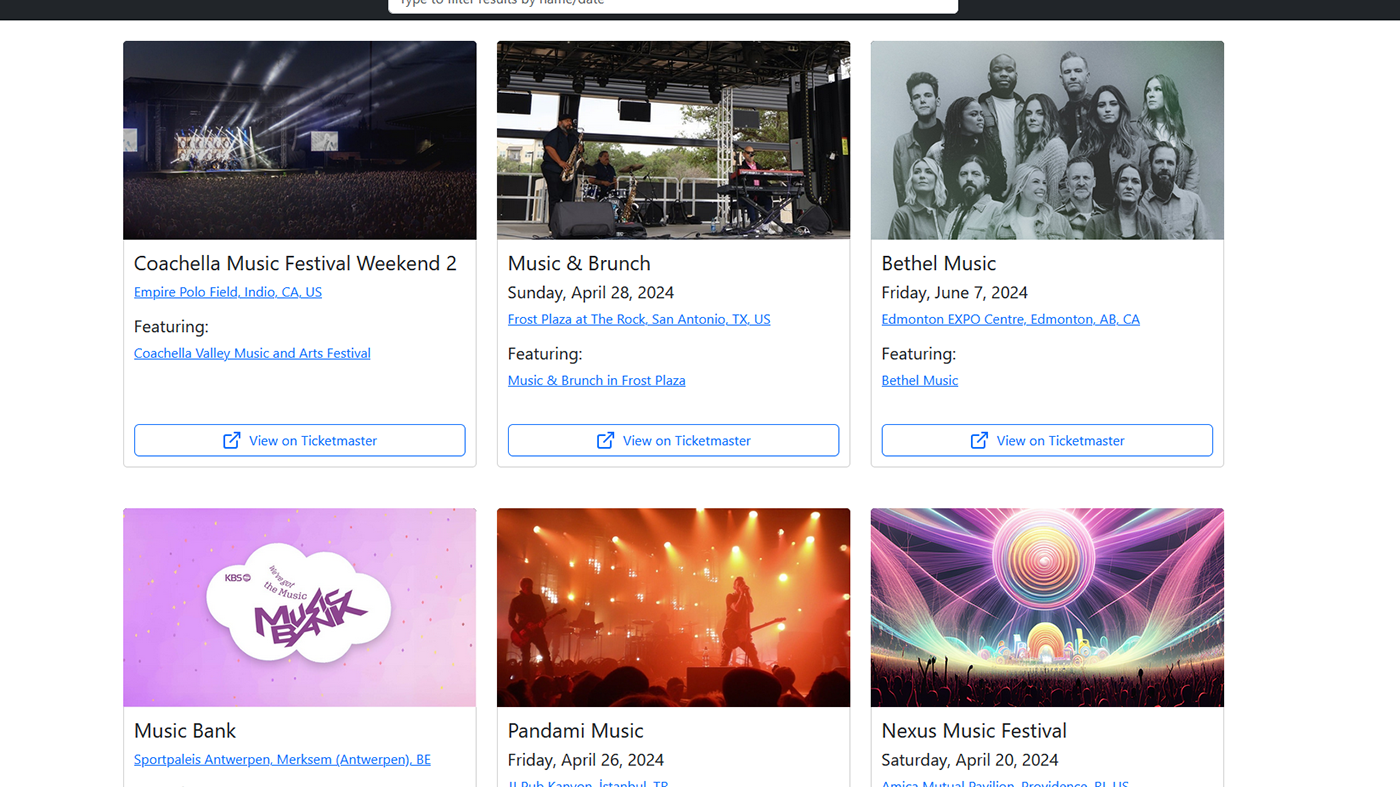The height and width of the screenshot is (787, 1400).
Task: Click external-link icon in Bethel Music button
Action: [x=979, y=440]
